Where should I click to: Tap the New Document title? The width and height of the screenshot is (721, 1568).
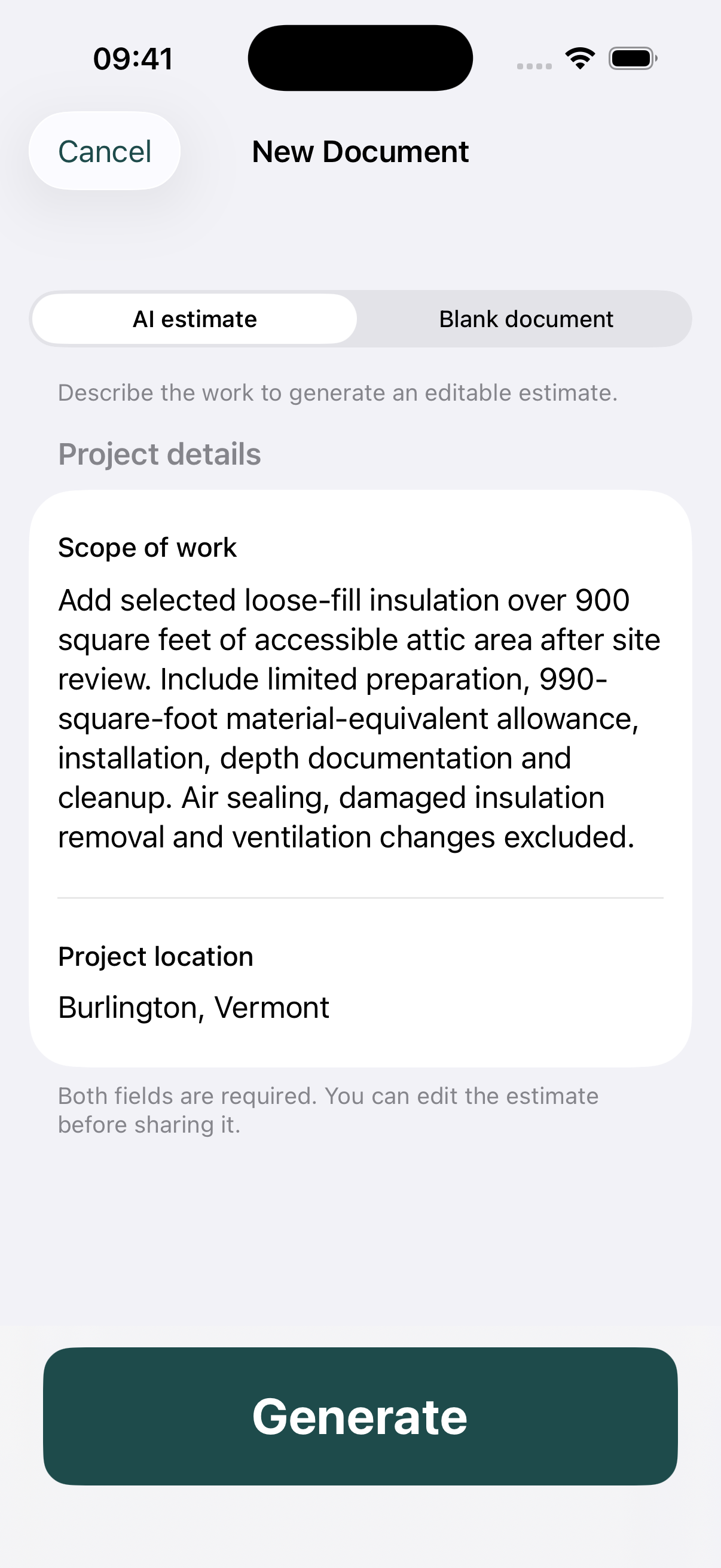click(360, 151)
